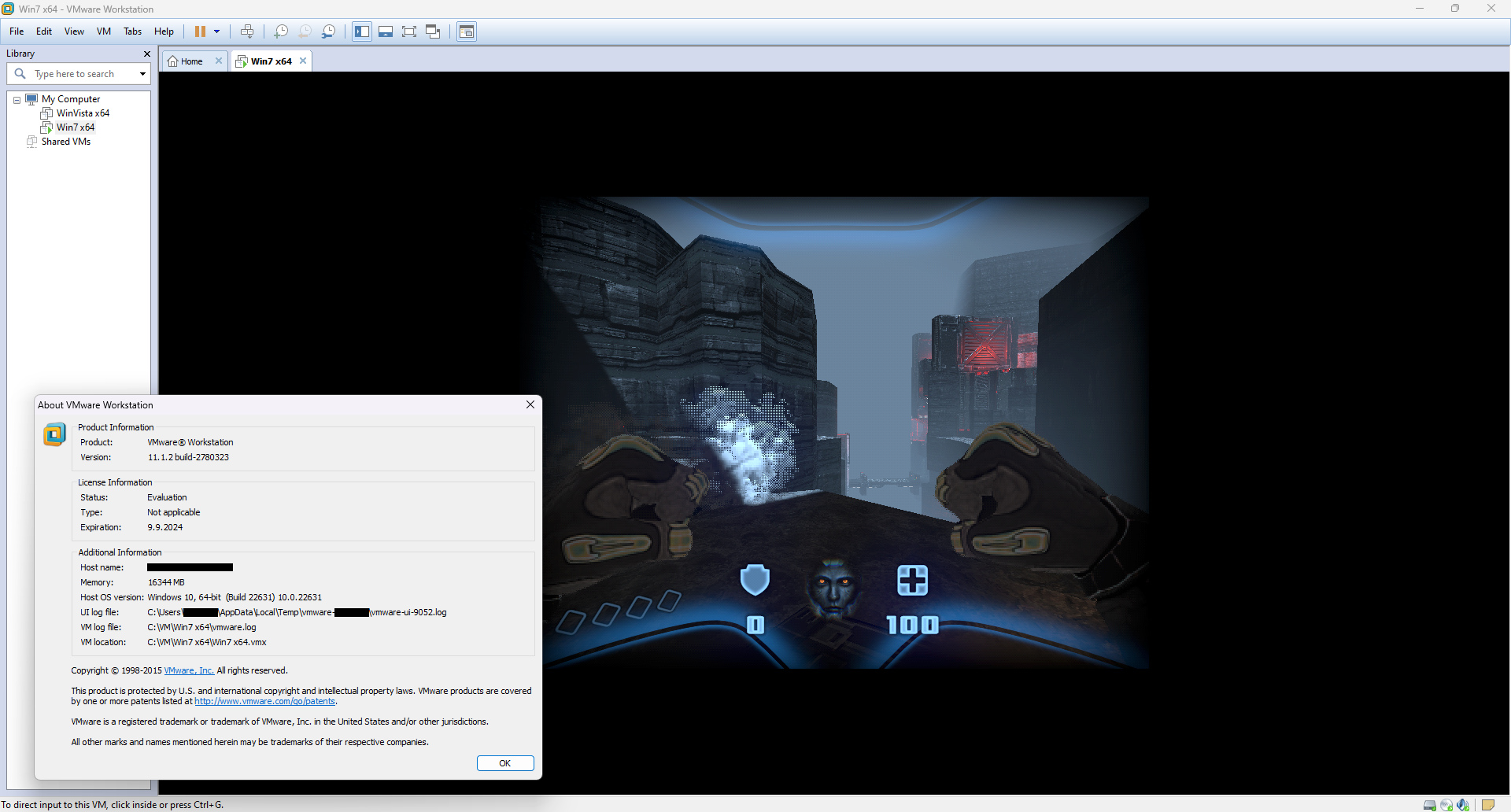Open the File menu
This screenshot has width=1511, height=812.
tap(17, 31)
